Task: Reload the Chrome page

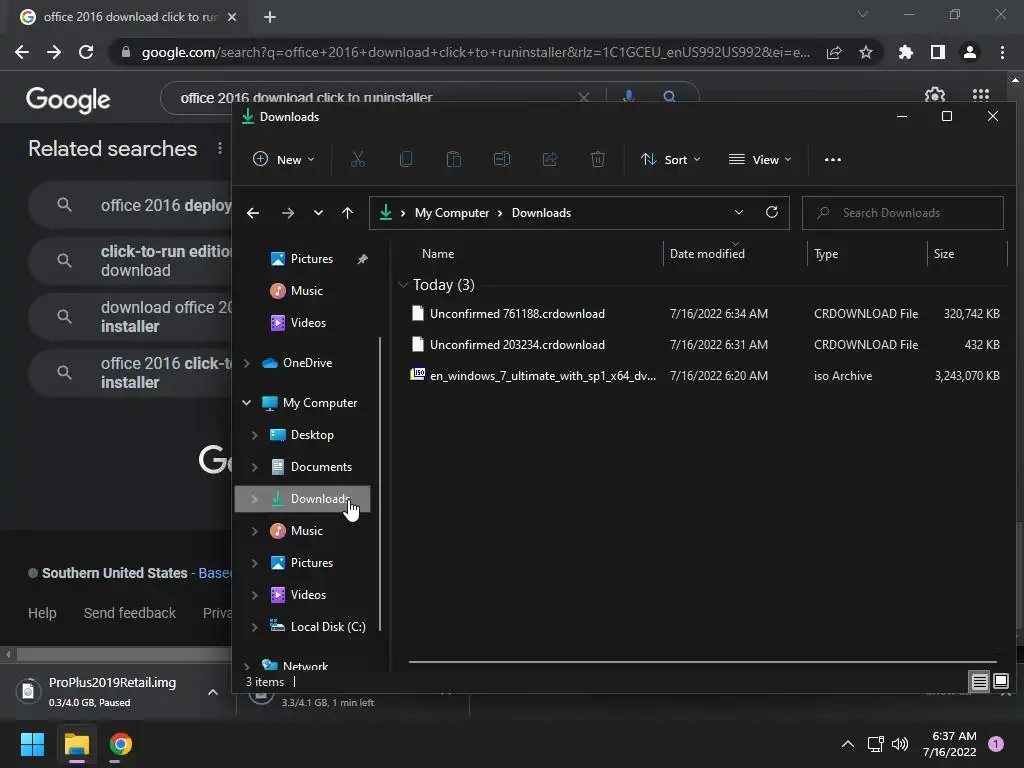Action: 86,52
